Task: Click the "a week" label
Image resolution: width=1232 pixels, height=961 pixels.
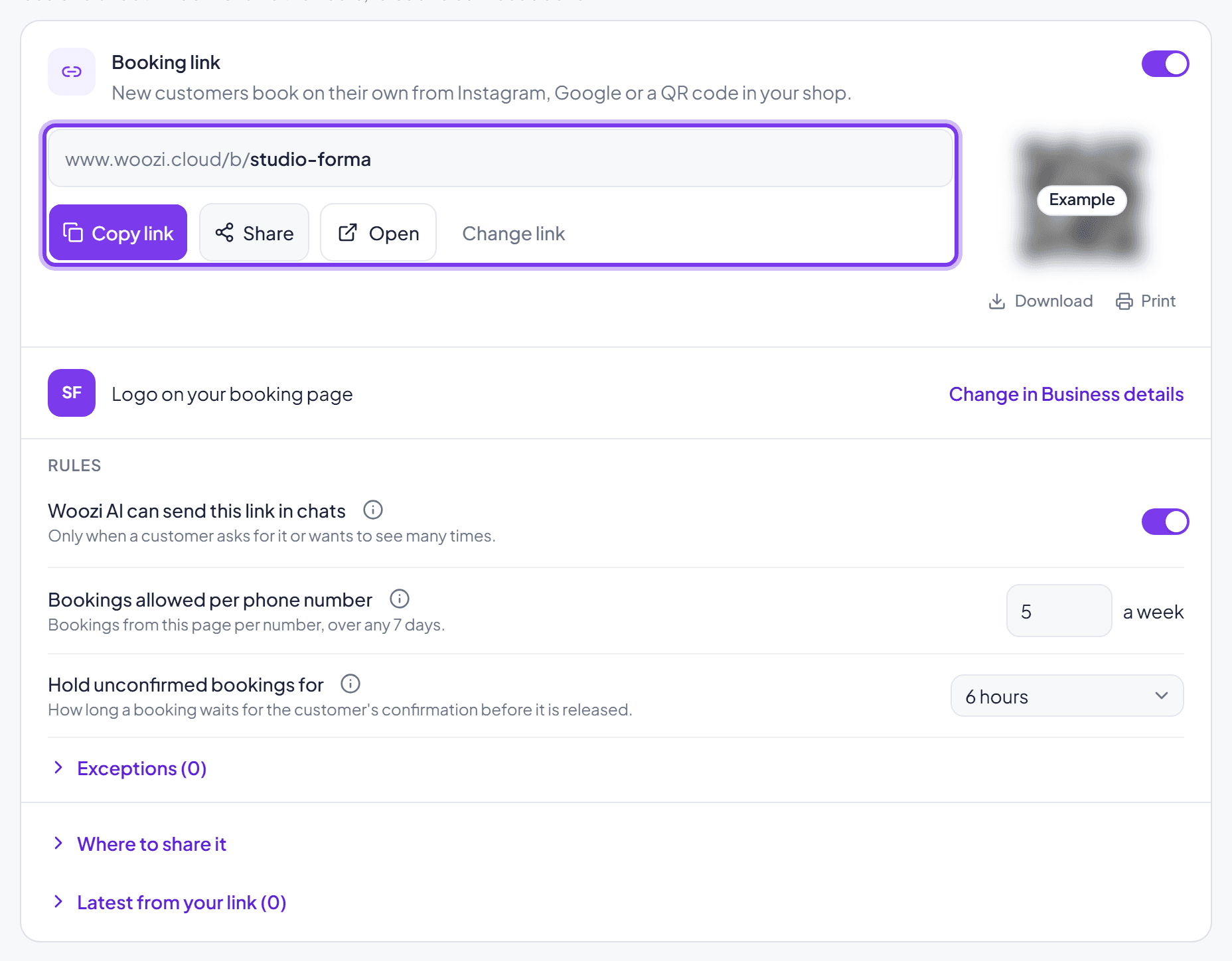Action: (x=1153, y=612)
